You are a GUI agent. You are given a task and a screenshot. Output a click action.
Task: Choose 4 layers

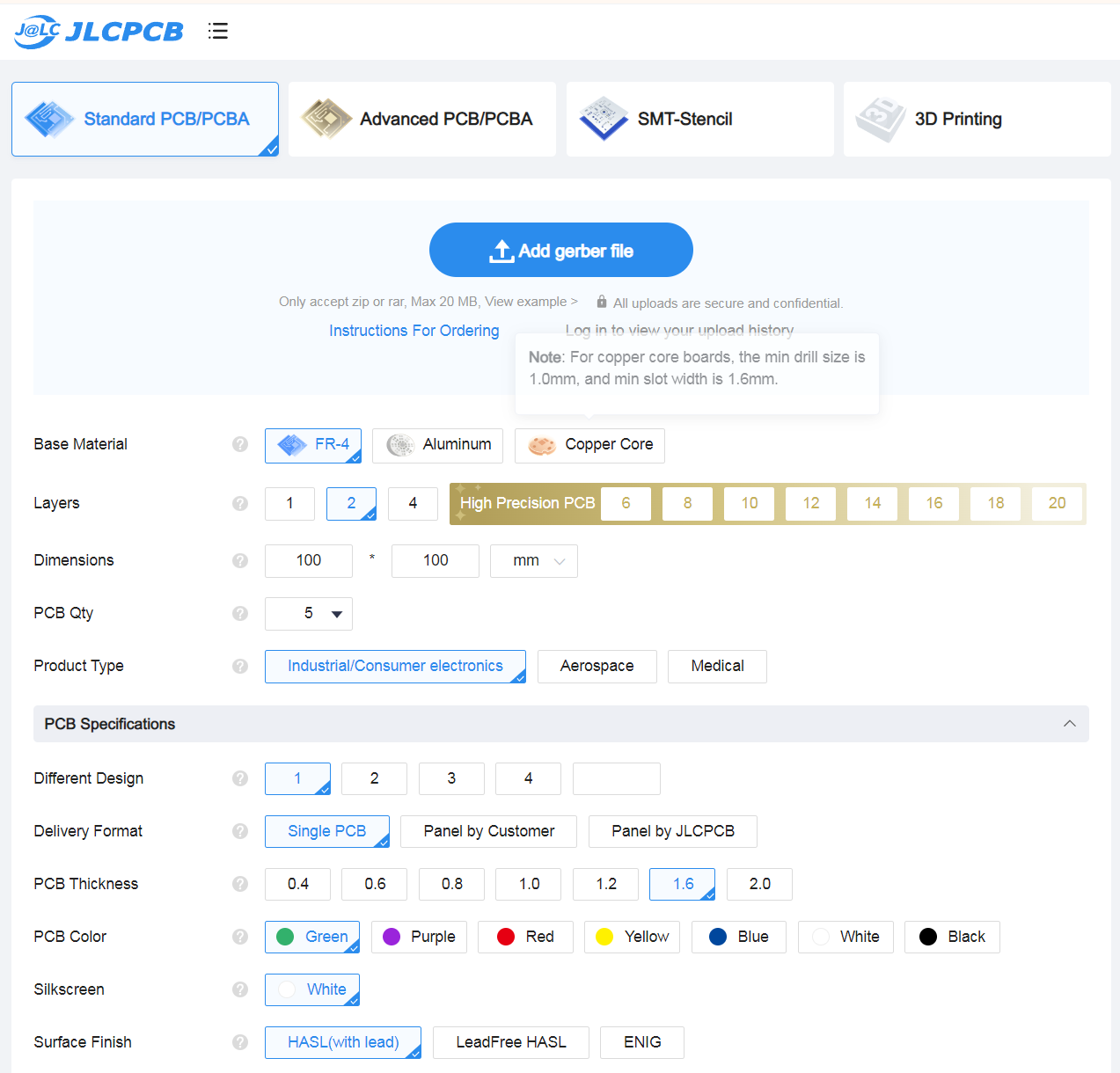pos(413,504)
